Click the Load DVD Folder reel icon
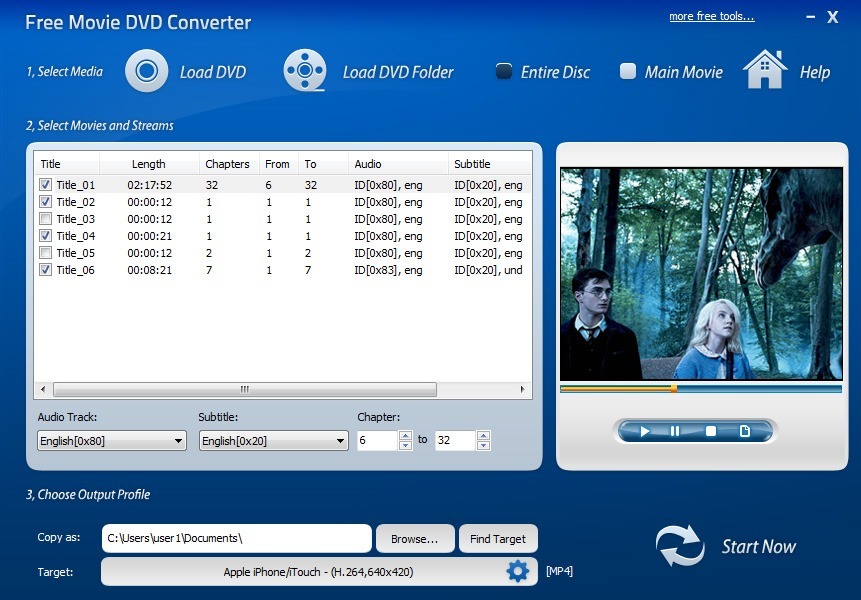The height and width of the screenshot is (600, 861). pos(305,70)
